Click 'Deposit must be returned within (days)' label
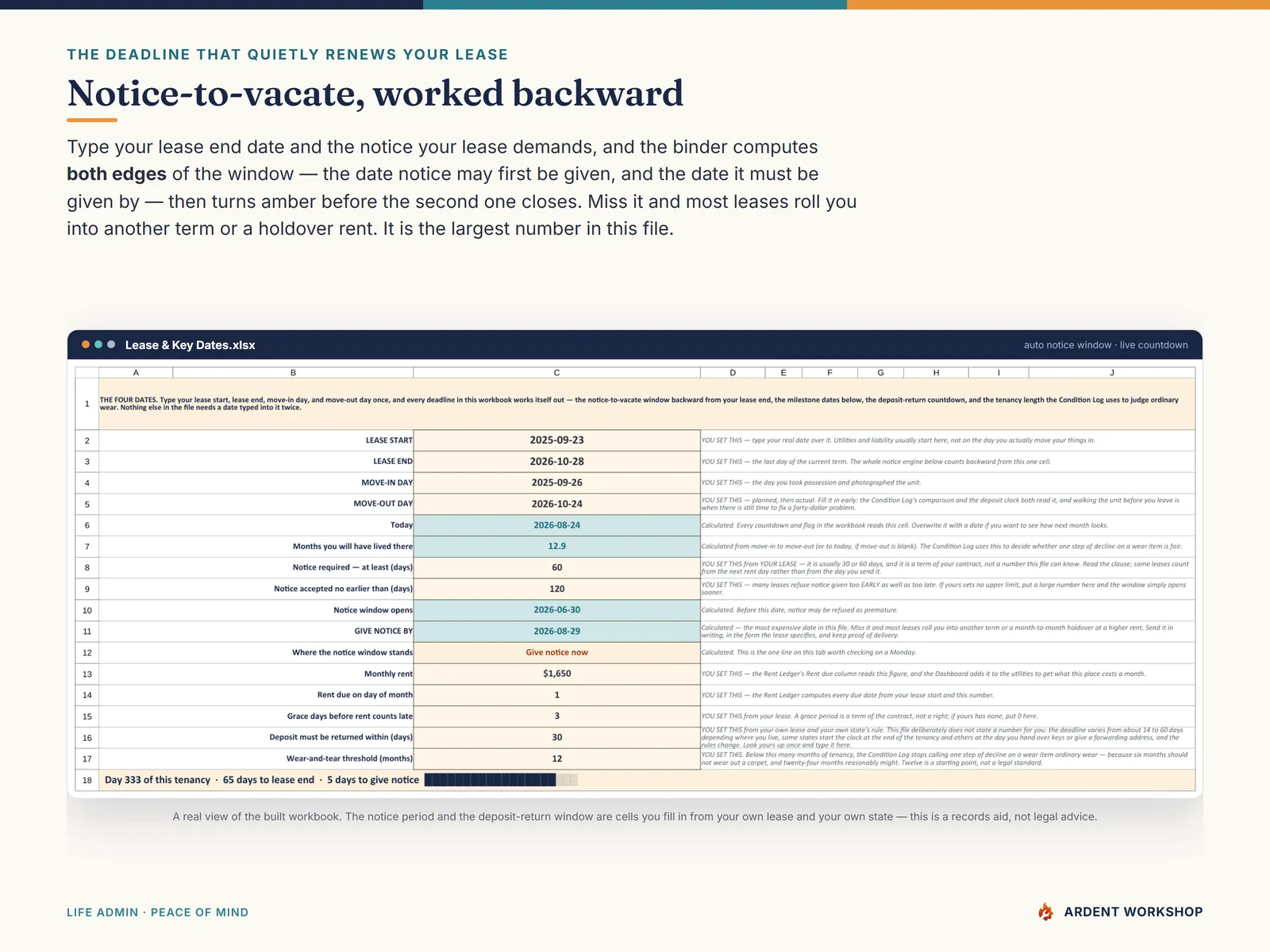Viewport: 1270px width, 952px height. (x=341, y=738)
